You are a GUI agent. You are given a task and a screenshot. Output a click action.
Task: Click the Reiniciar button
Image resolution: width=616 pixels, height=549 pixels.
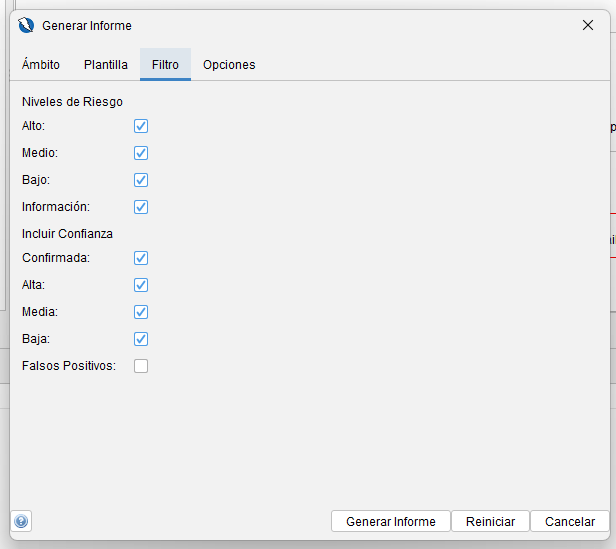coord(490,521)
